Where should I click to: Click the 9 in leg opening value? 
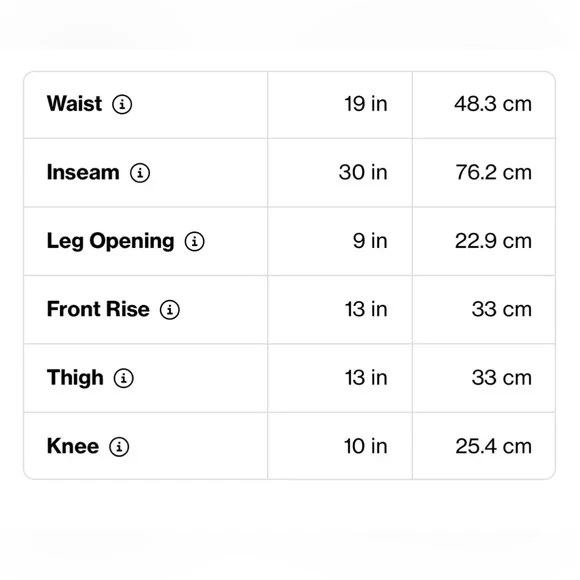coord(370,241)
